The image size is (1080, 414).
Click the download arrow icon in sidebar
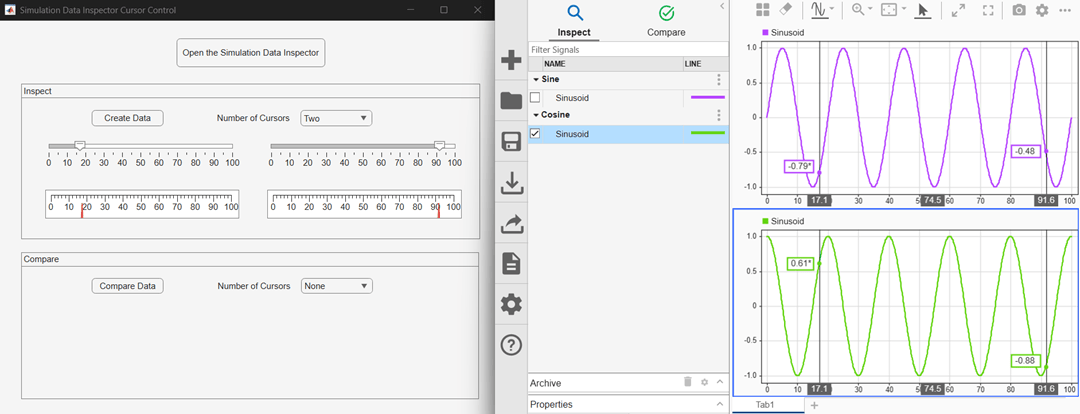point(510,183)
